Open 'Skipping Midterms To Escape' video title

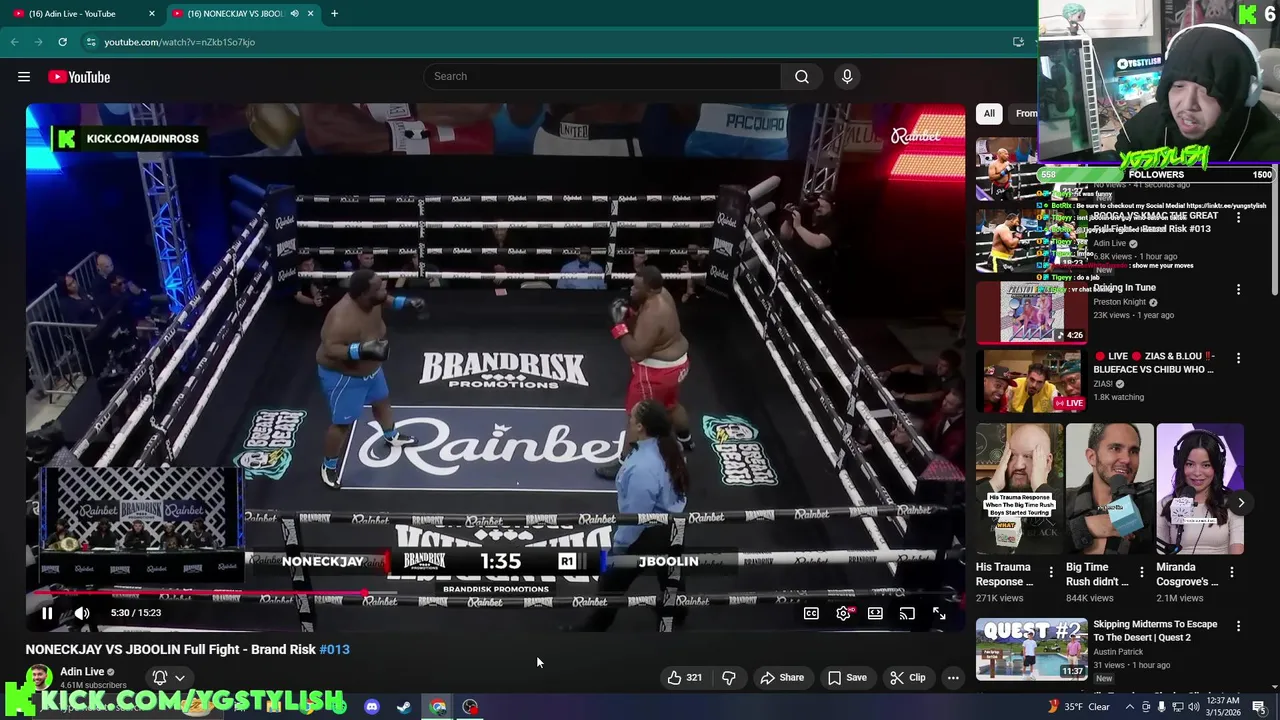click(1155, 631)
